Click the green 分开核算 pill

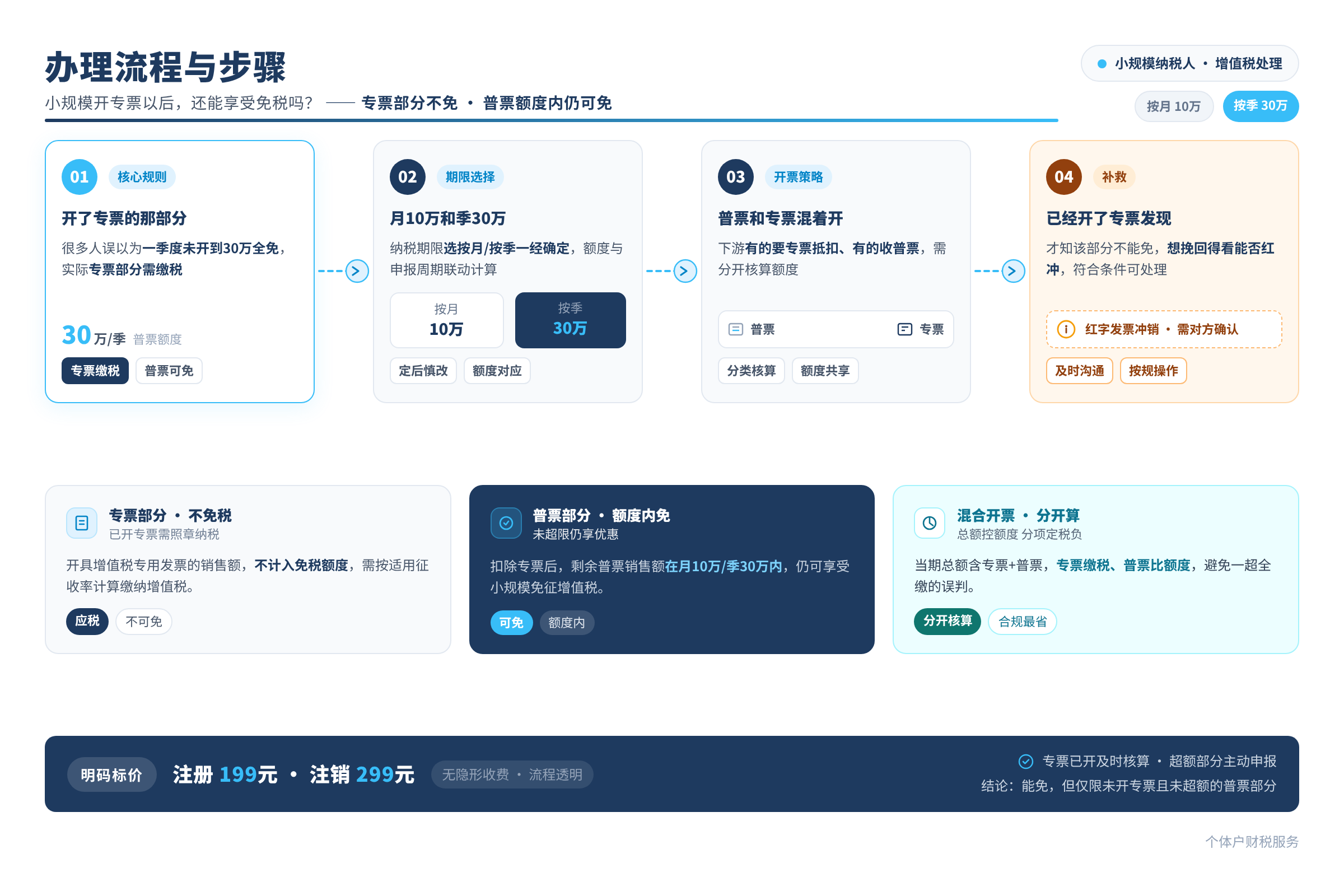tap(948, 621)
